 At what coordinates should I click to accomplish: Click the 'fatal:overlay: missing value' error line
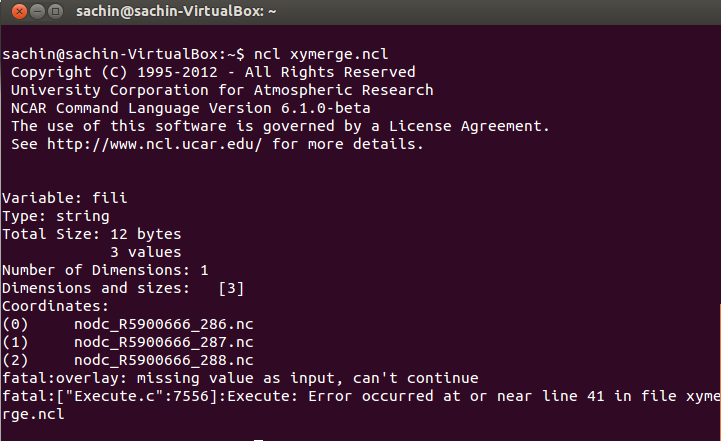tap(240, 378)
